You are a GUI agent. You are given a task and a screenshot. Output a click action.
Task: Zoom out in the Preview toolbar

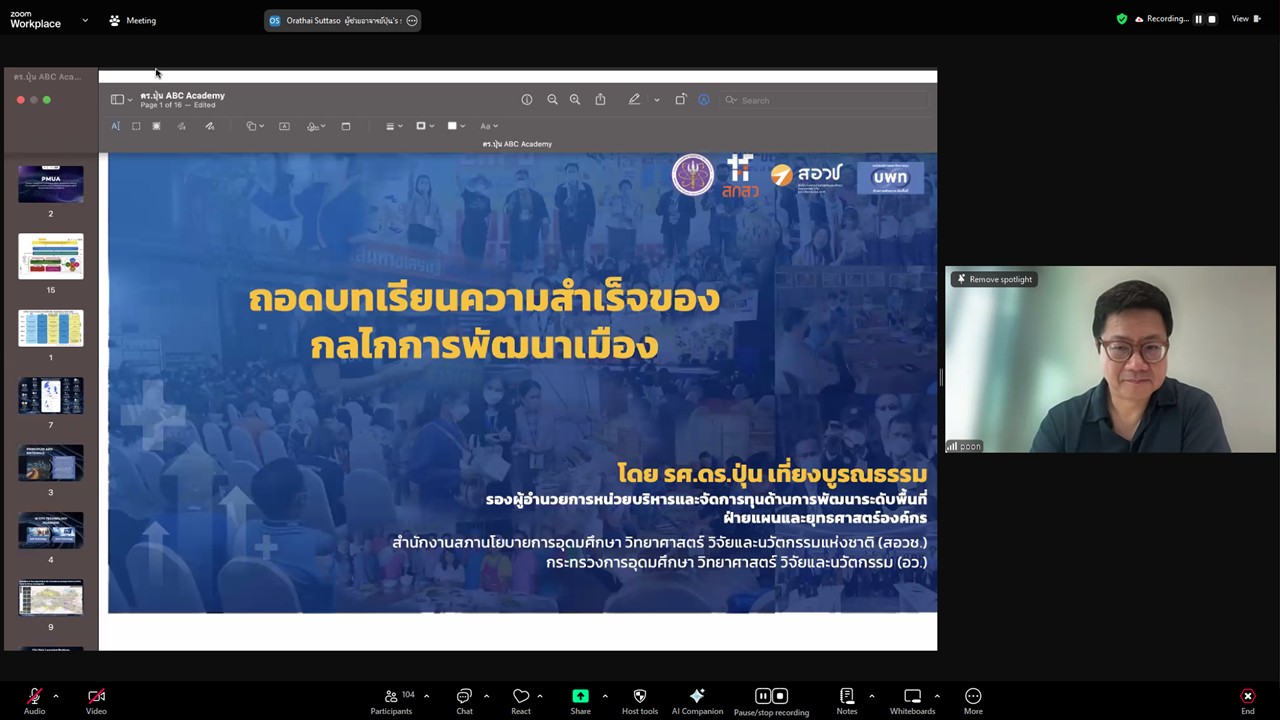tap(552, 100)
